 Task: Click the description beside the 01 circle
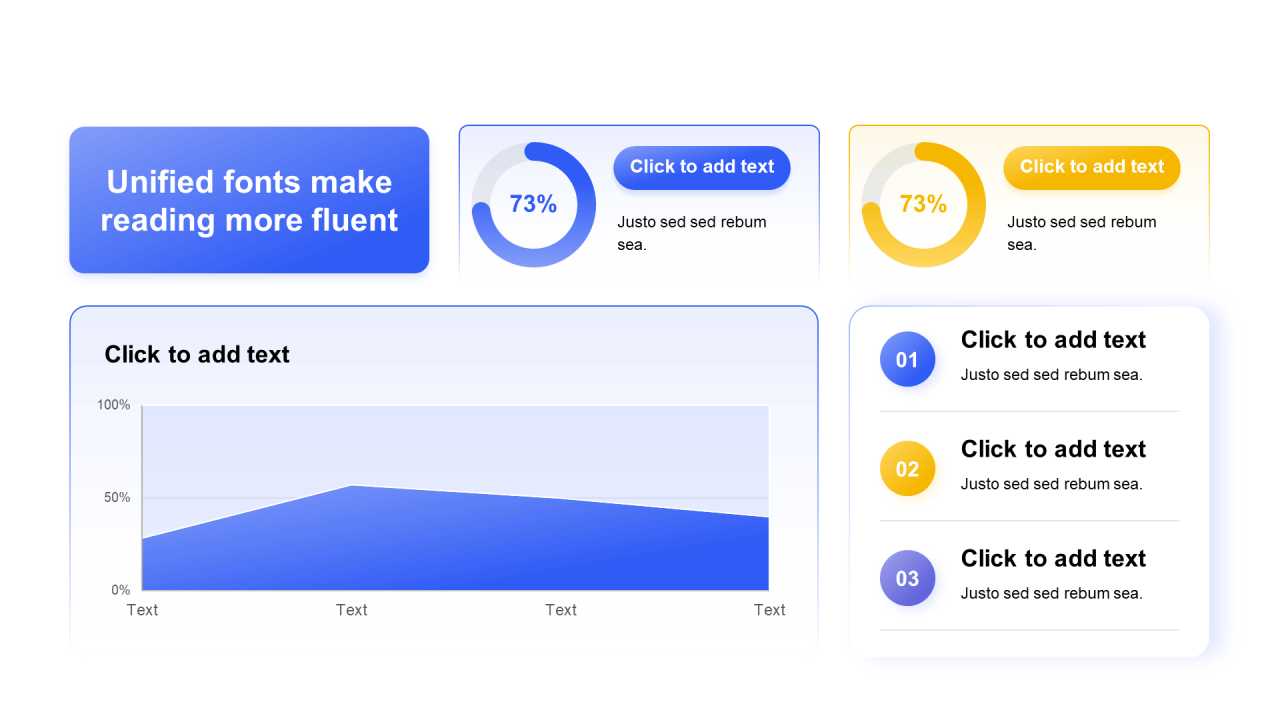point(1051,375)
